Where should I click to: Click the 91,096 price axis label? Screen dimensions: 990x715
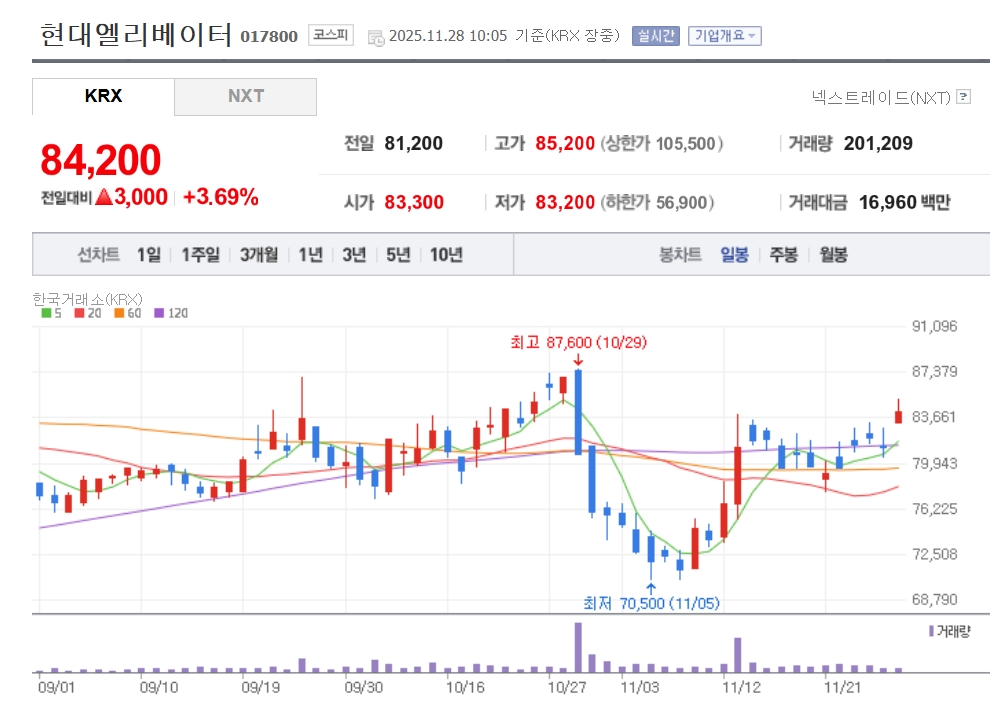[934, 327]
